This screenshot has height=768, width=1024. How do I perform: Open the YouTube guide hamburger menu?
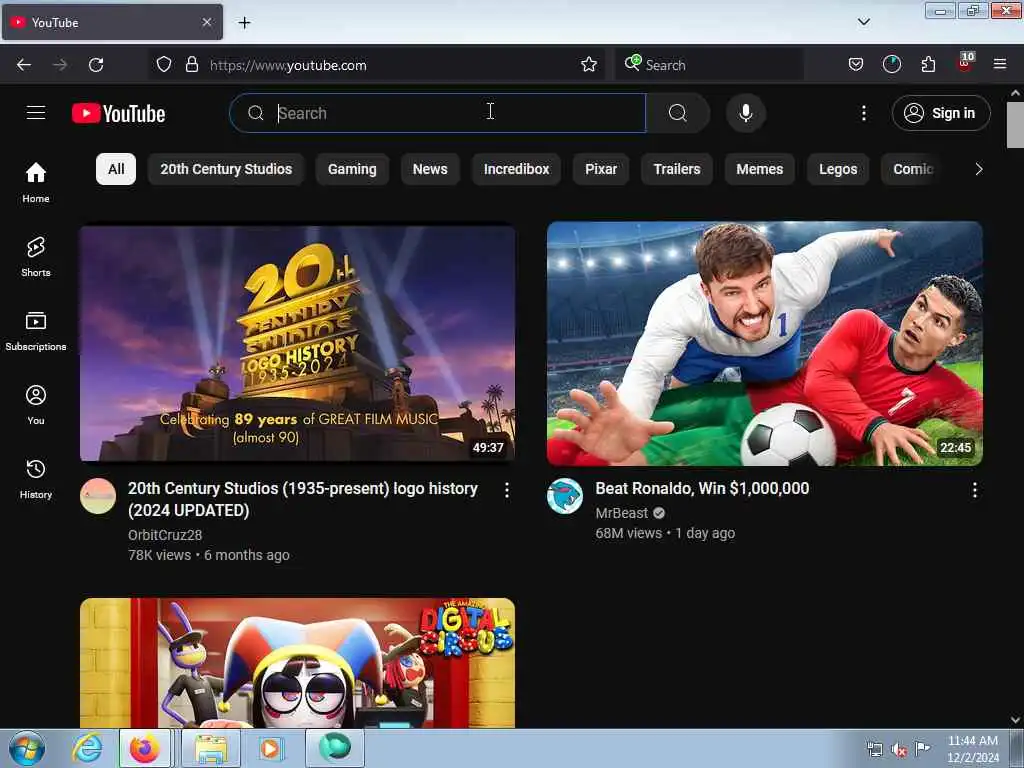pos(36,113)
